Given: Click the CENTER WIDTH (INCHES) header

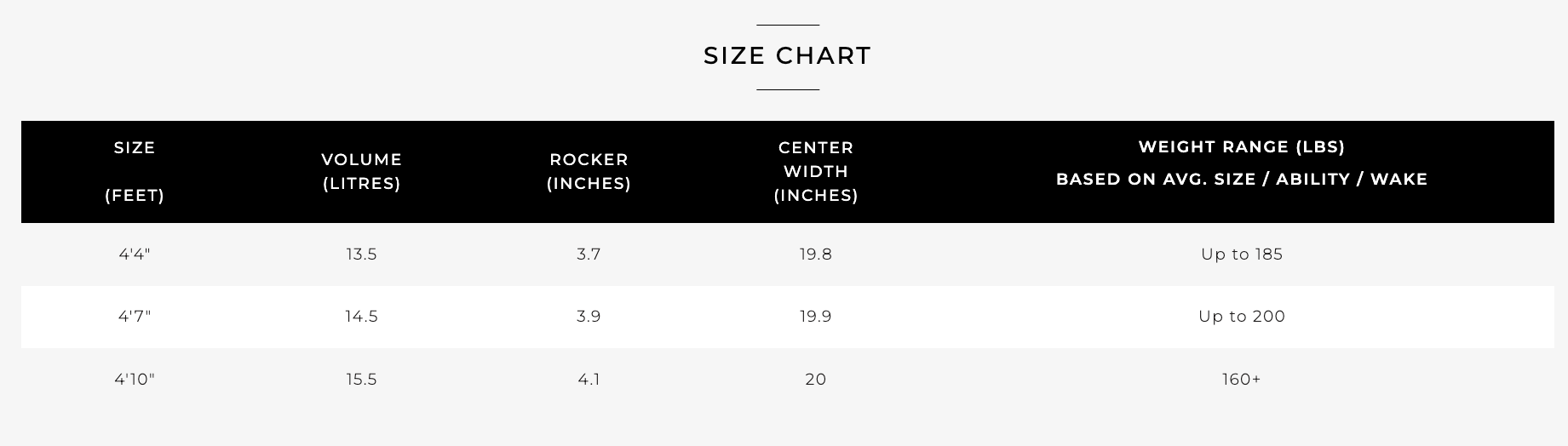Looking at the screenshot, I should click(x=816, y=171).
